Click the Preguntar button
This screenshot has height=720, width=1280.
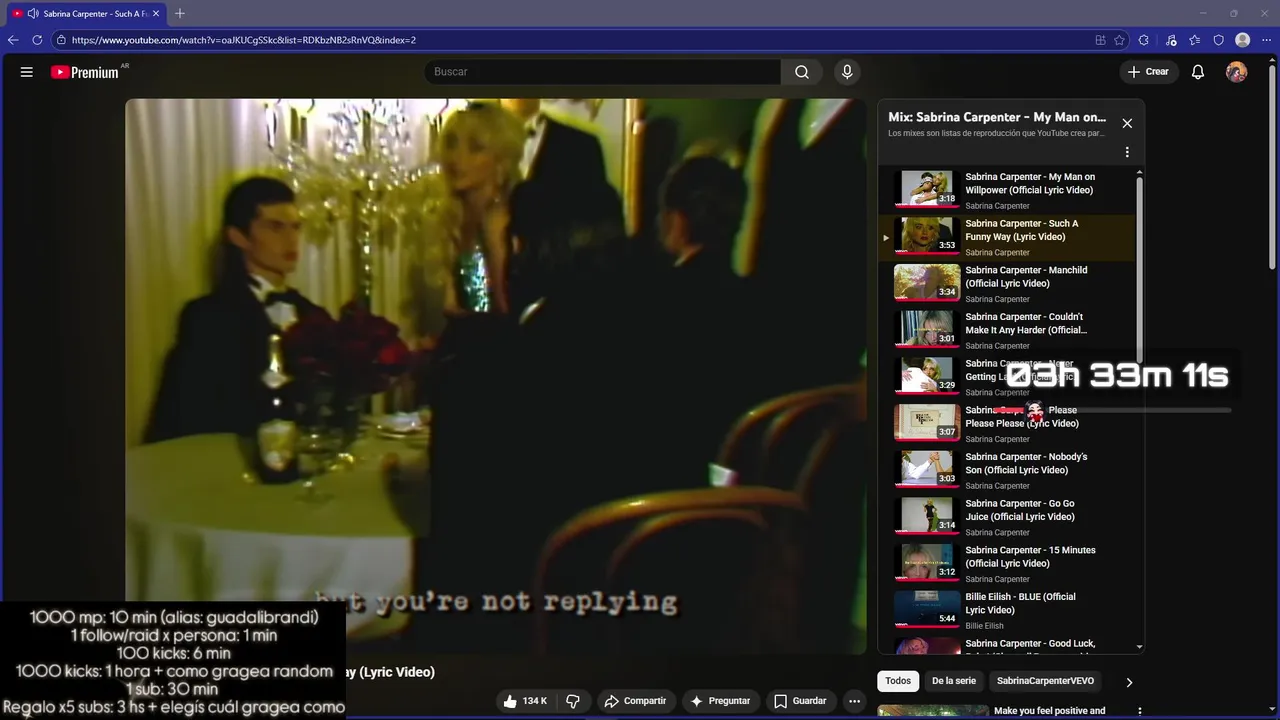[x=720, y=701]
